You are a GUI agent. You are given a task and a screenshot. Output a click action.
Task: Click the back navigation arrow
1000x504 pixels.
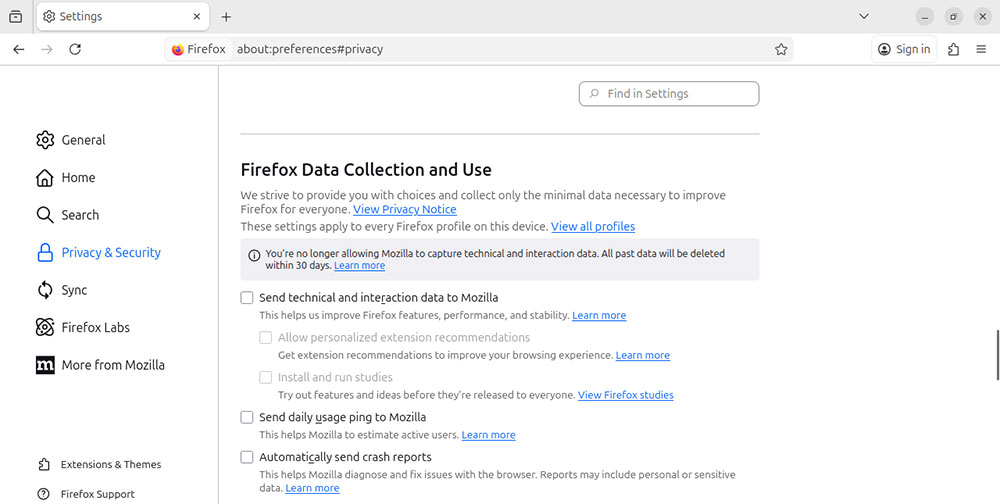pos(18,49)
